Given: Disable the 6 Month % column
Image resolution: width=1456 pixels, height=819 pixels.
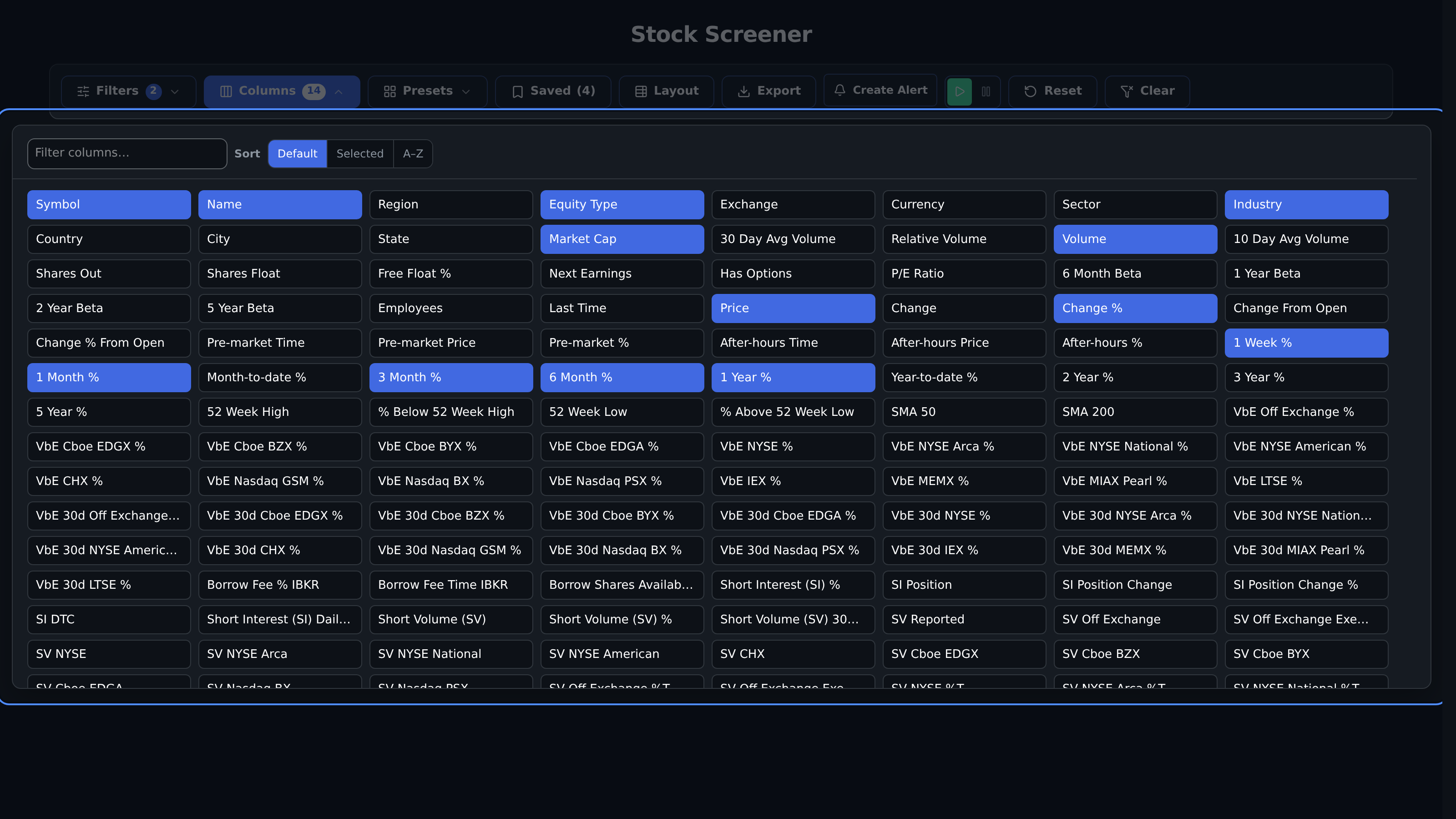Looking at the screenshot, I should coord(622,378).
